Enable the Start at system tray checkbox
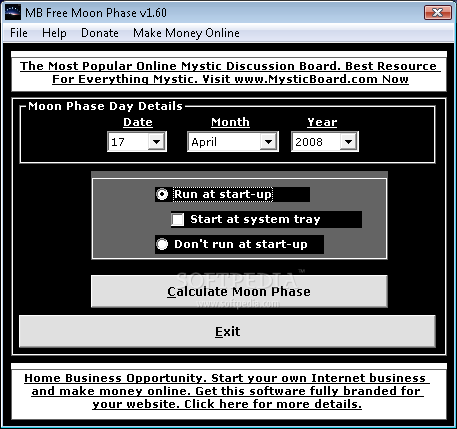This screenshot has height=429, width=457. click(178, 219)
